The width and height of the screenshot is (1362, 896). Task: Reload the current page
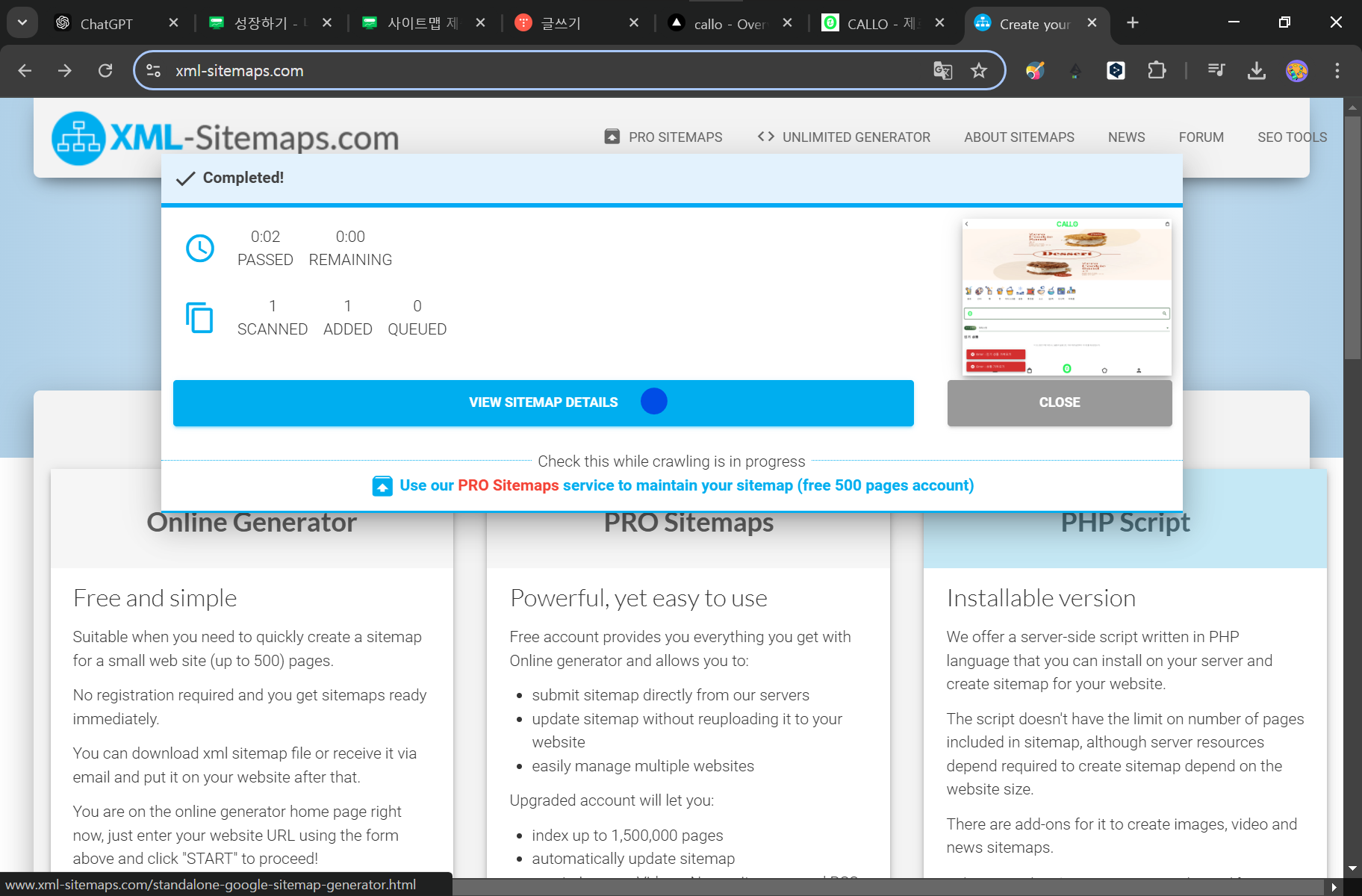tap(105, 70)
